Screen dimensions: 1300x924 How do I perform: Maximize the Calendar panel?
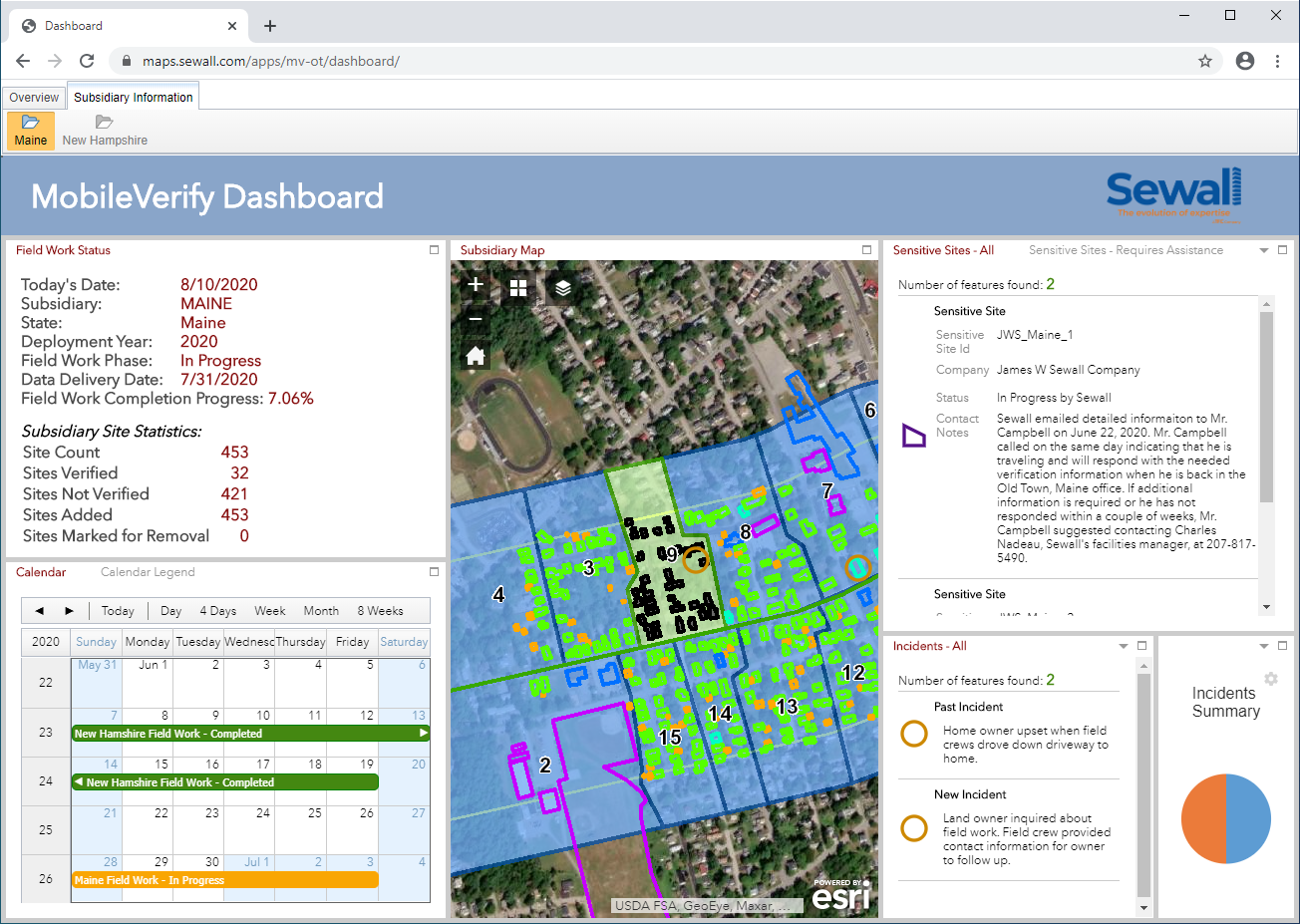tap(433, 571)
